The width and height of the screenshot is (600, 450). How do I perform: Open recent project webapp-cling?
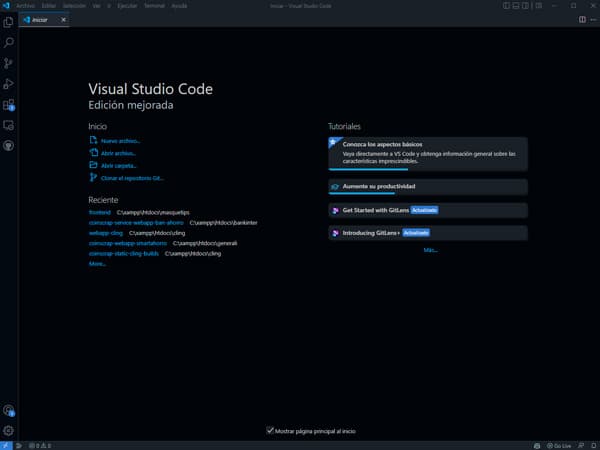(x=106, y=233)
